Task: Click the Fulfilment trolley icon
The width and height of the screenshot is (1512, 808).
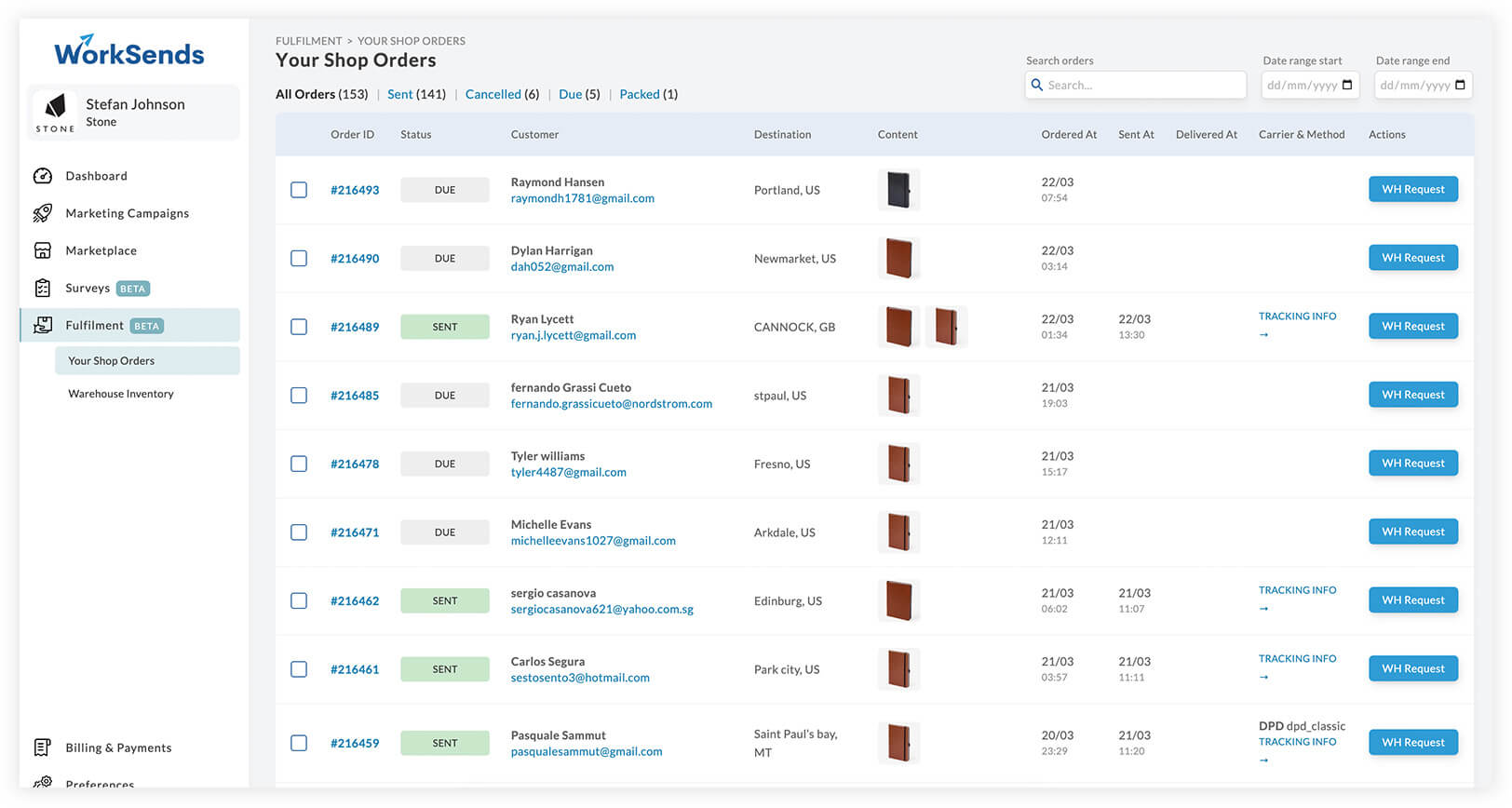Action: pyautogui.click(x=43, y=325)
